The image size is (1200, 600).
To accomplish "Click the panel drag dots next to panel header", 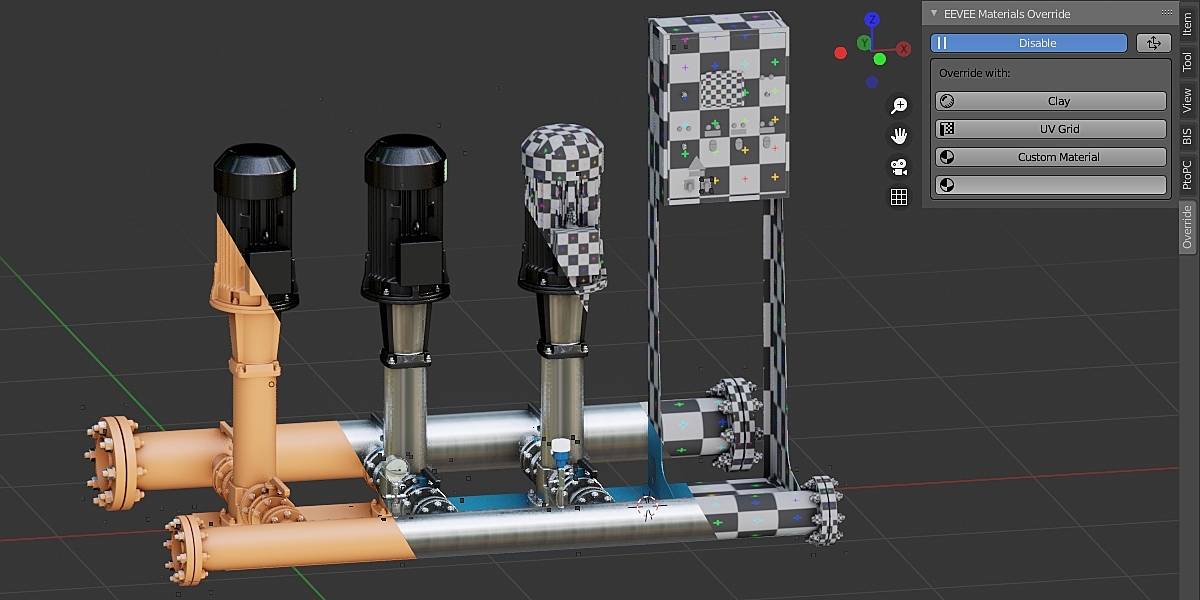I will (1167, 13).
